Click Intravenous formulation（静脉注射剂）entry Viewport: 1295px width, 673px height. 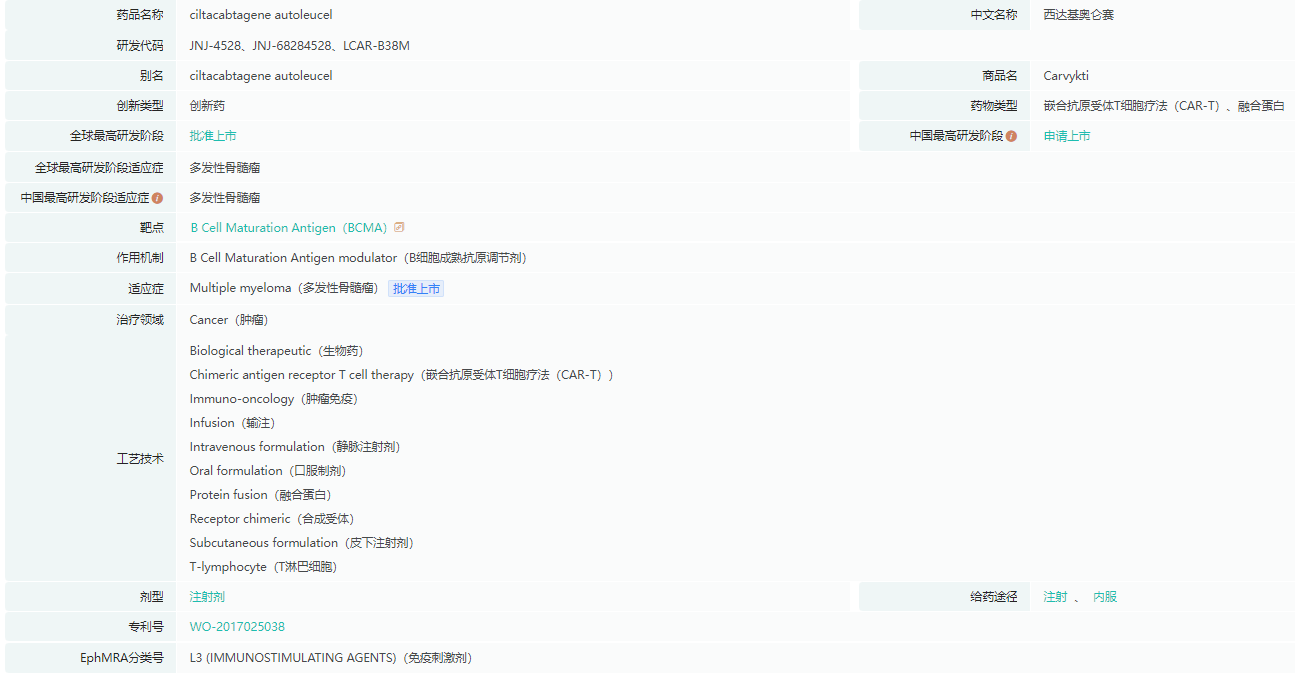[295, 447]
